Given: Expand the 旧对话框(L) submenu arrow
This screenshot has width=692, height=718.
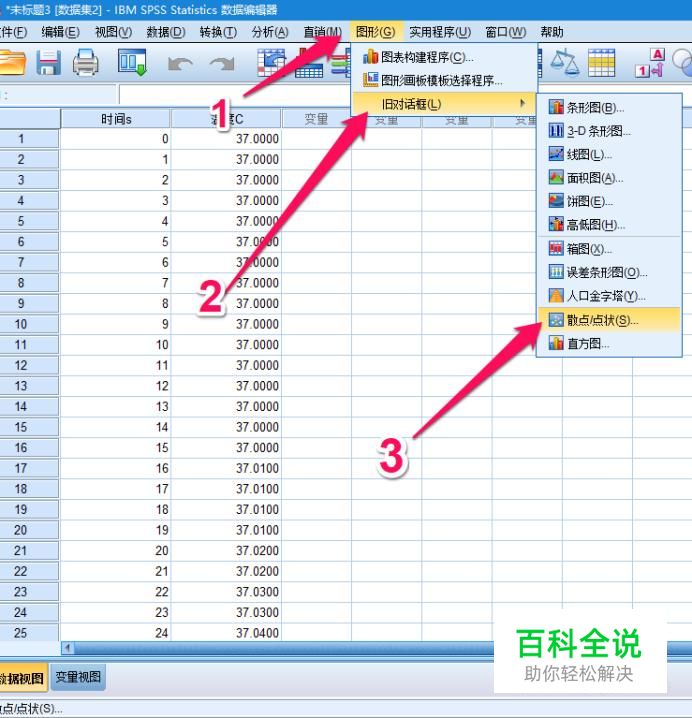Looking at the screenshot, I should tap(522, 103).
